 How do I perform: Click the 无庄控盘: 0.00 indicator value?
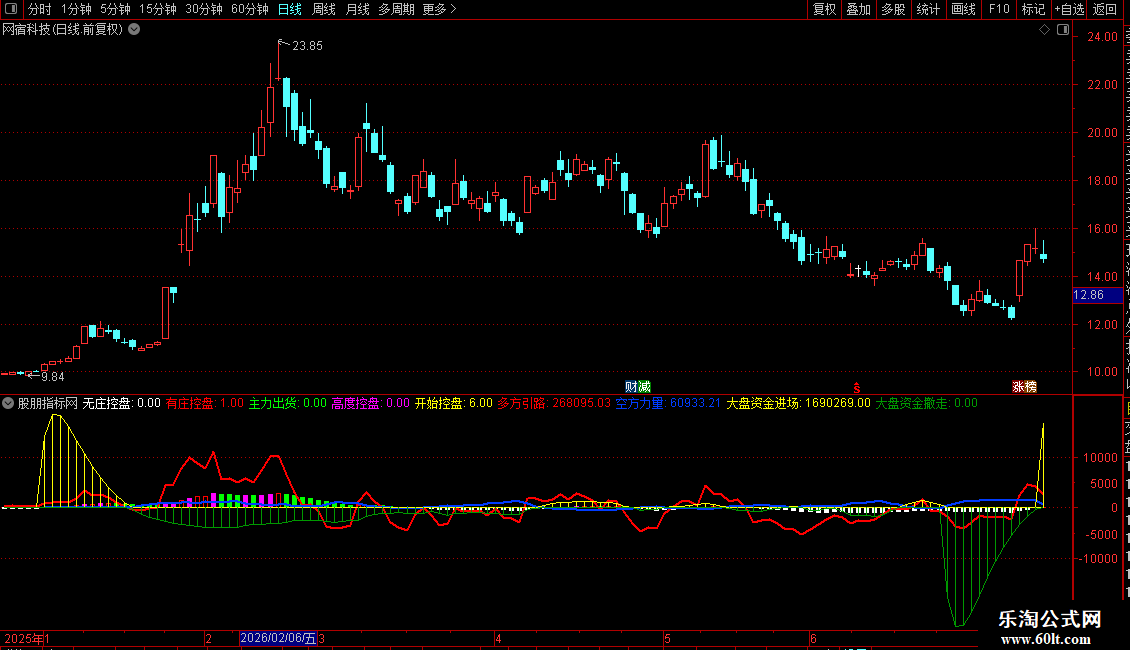click(x=121, y=404)
